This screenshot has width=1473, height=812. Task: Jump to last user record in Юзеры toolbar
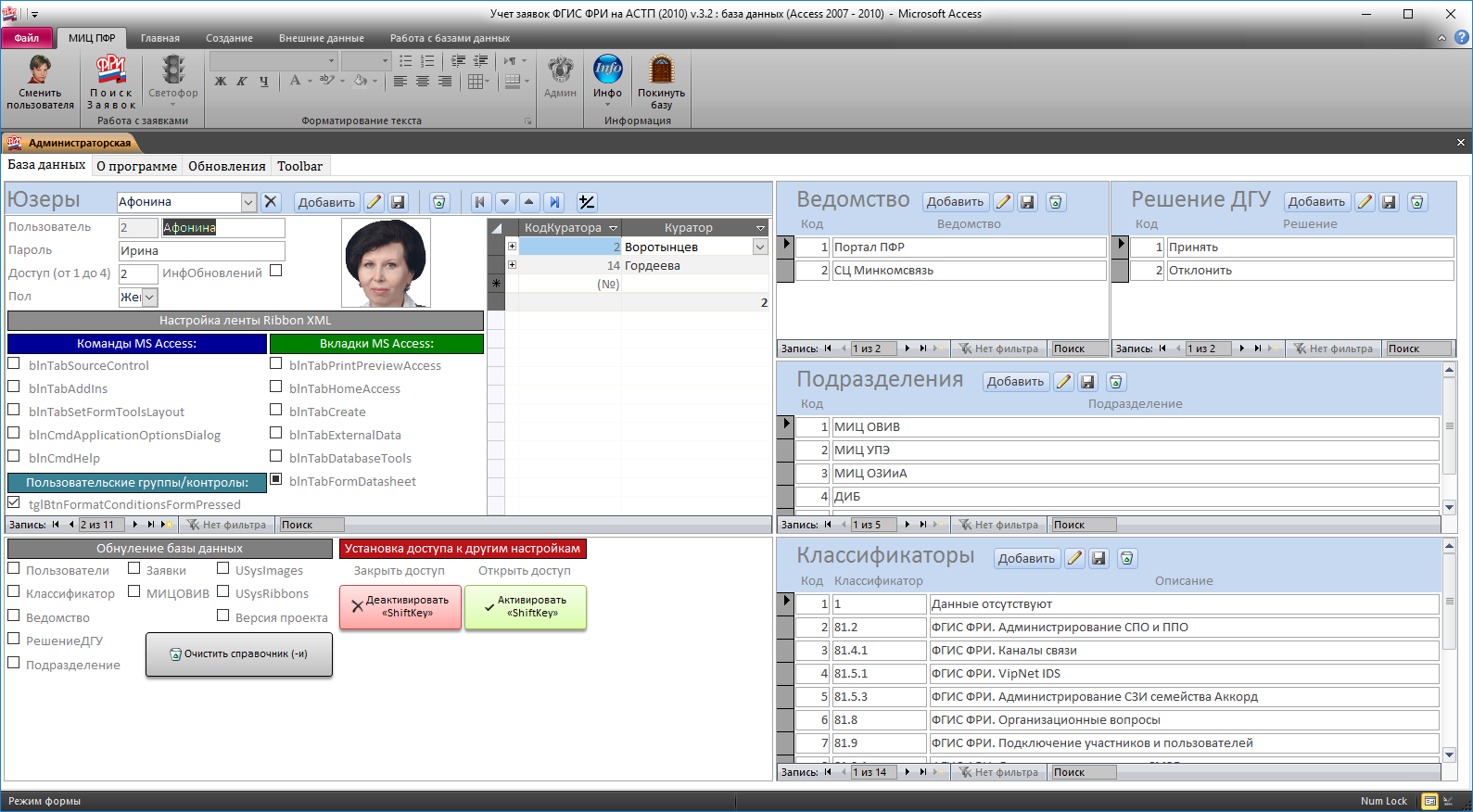pyautogui.click(x=554, y=202)
